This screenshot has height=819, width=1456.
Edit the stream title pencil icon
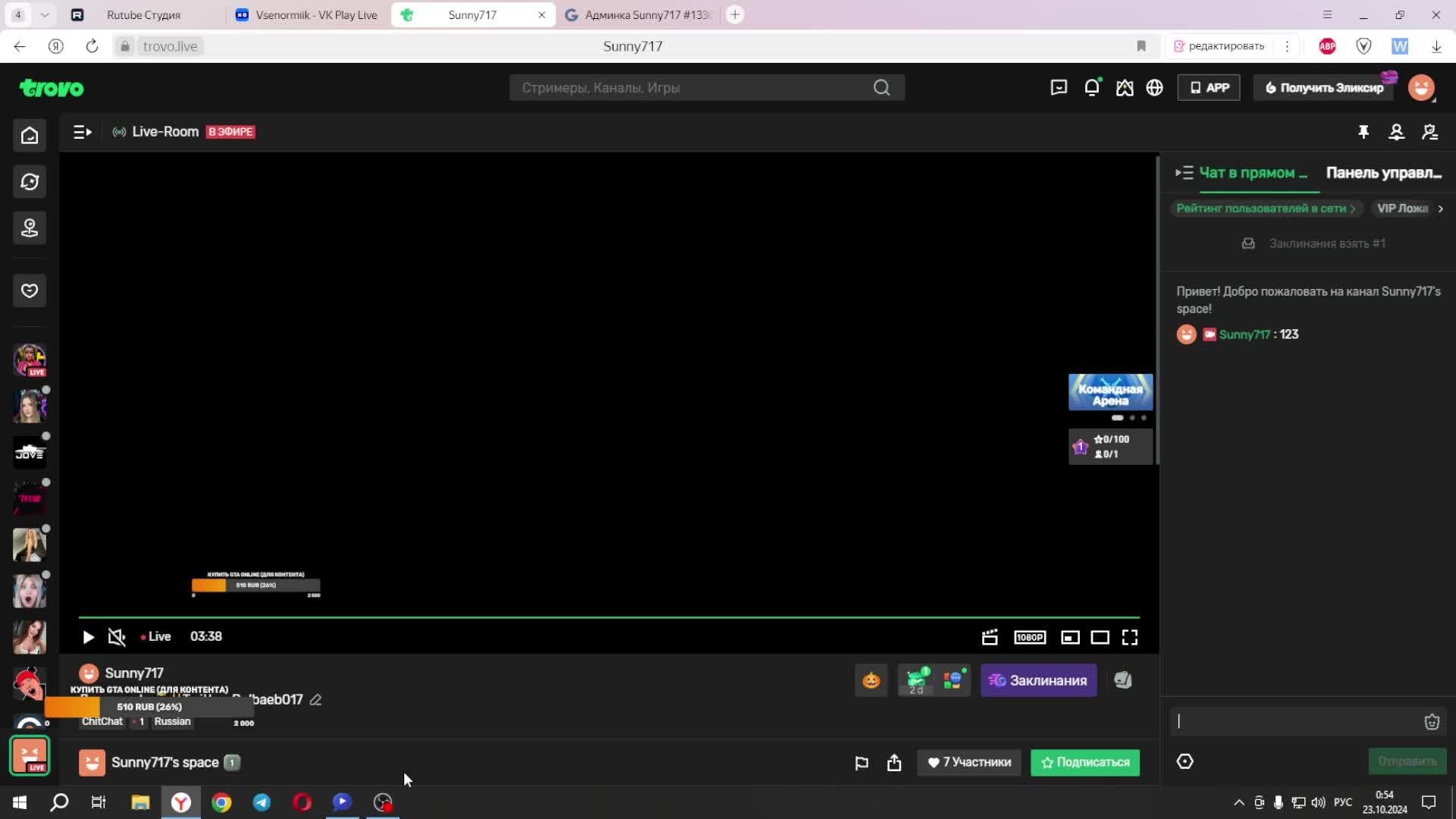[x=315, y=700]
